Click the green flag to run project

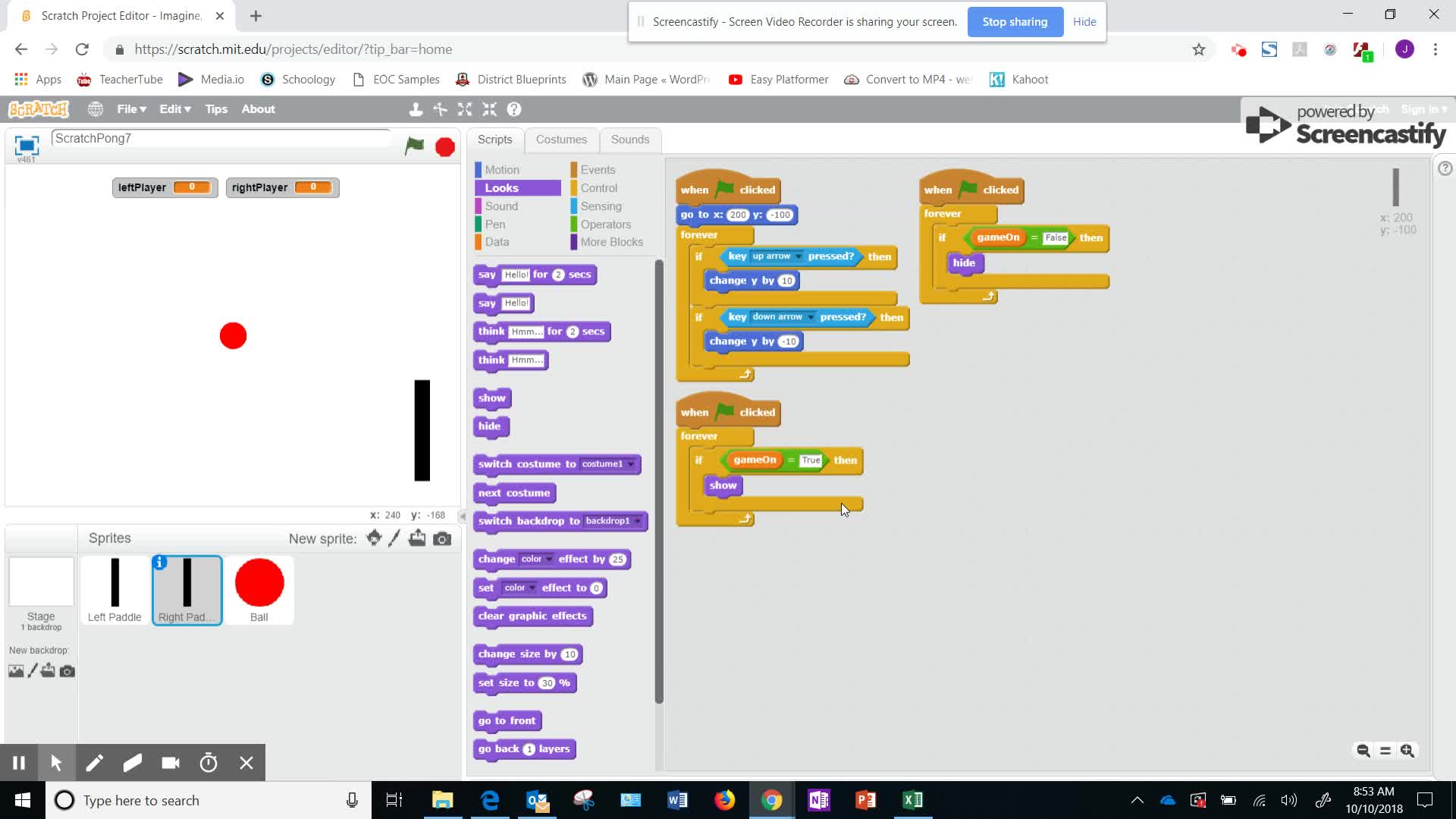pyautogui.click(x=414, y=146)
